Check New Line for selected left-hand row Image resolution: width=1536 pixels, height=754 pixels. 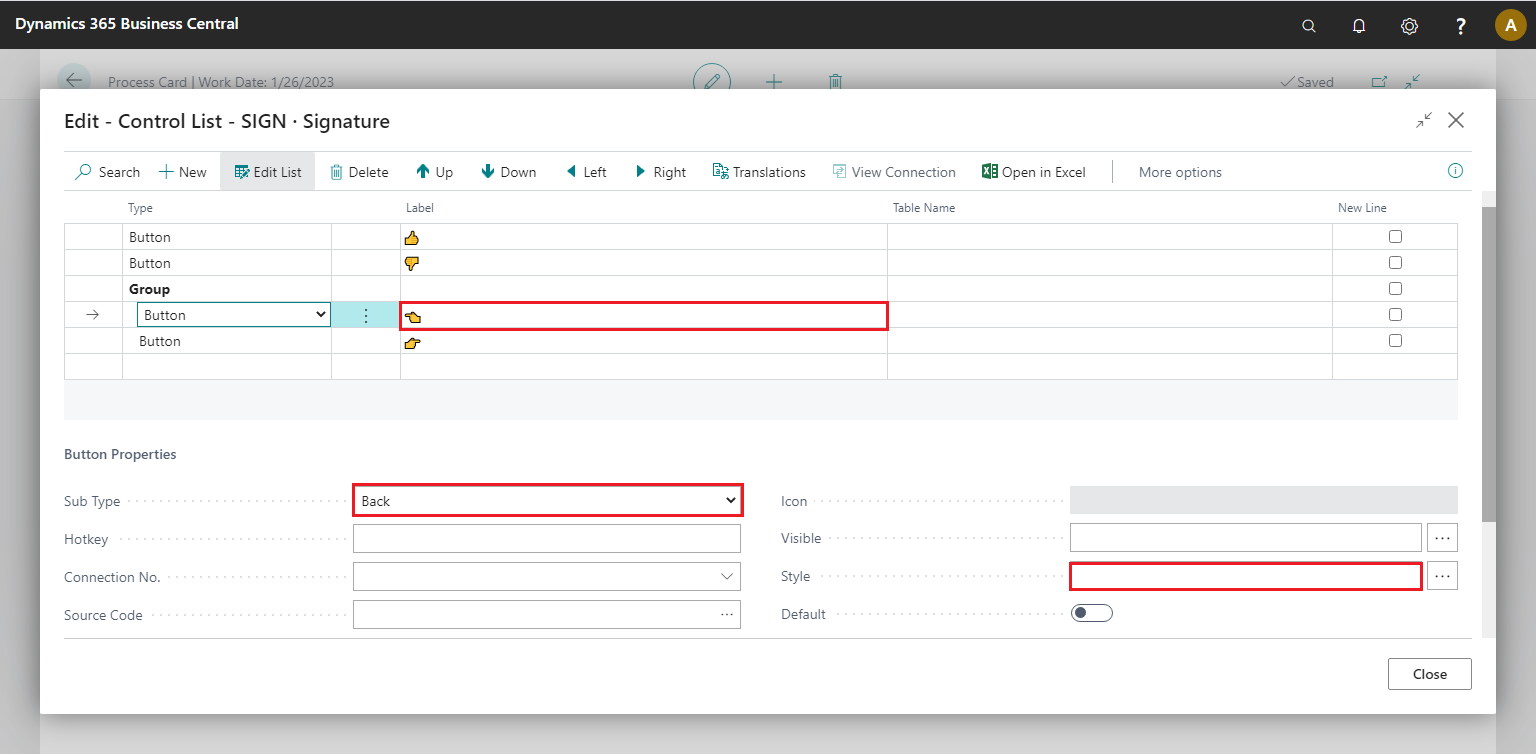coord(1395,315)
